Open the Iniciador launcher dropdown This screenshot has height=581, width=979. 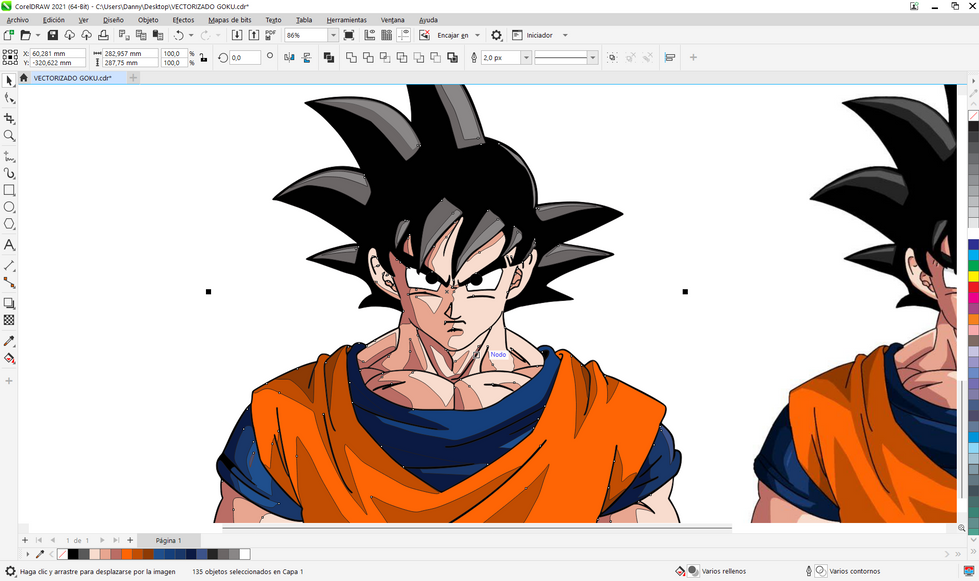click(565, 36)
